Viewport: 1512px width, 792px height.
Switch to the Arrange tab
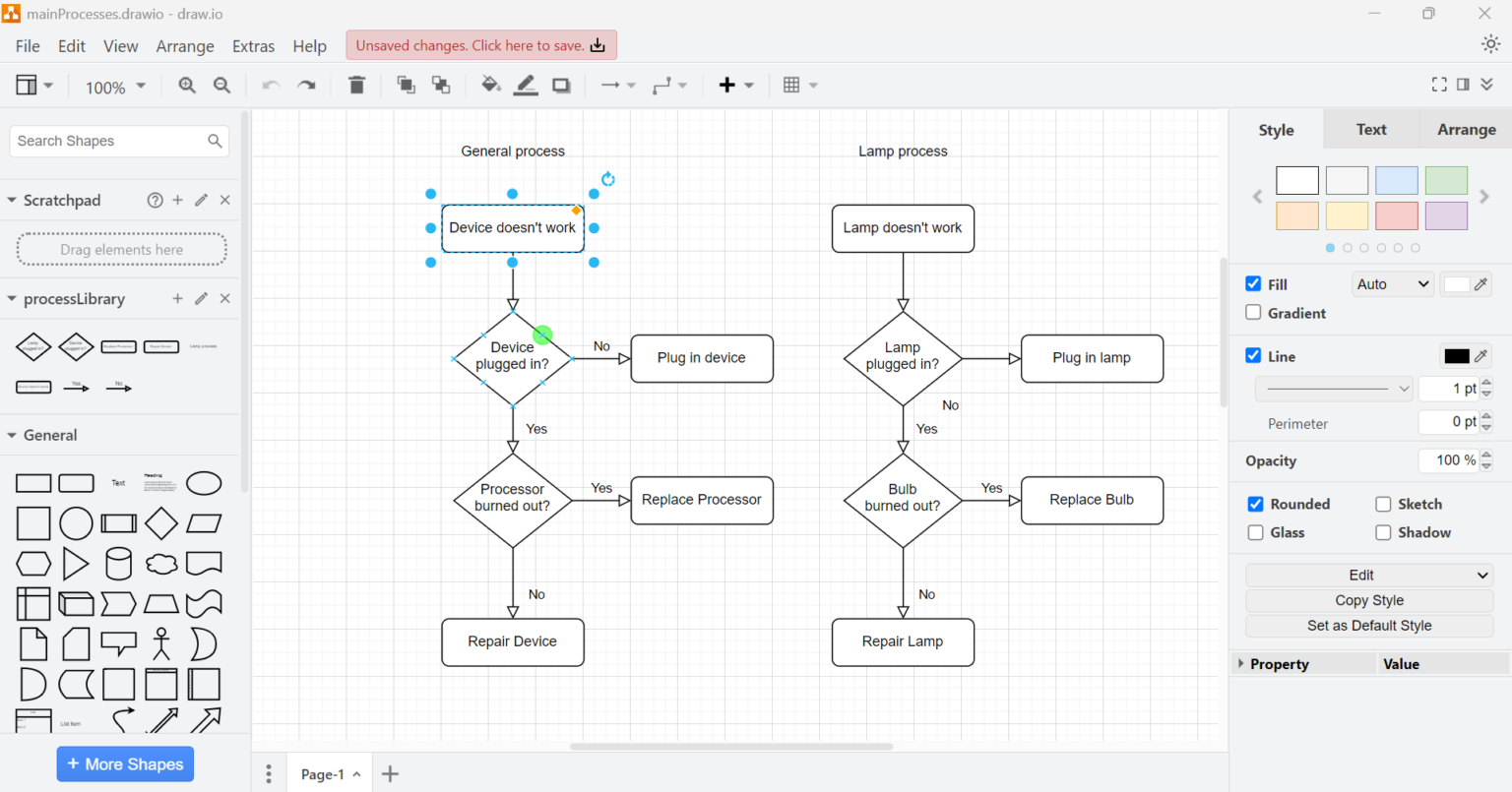1466,129
